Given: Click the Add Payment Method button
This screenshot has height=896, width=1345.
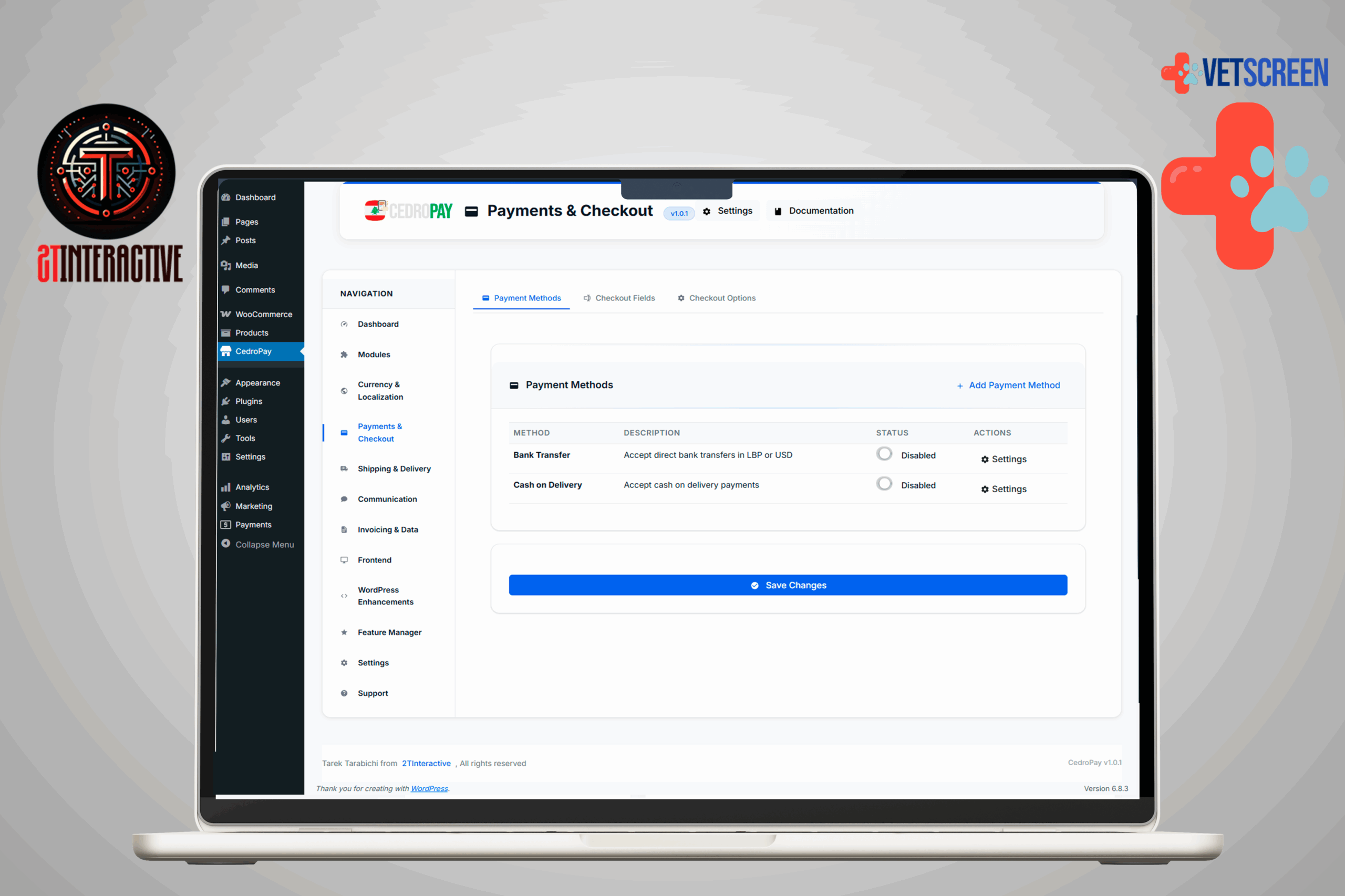Looking at the screenshot, I should click(x=1009, y=385).
